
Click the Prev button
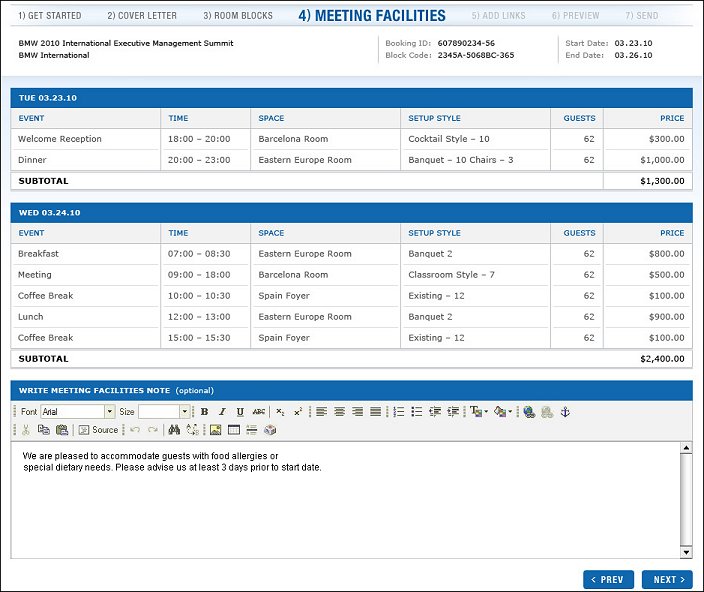pyautogui.click(x=608, y=579)
